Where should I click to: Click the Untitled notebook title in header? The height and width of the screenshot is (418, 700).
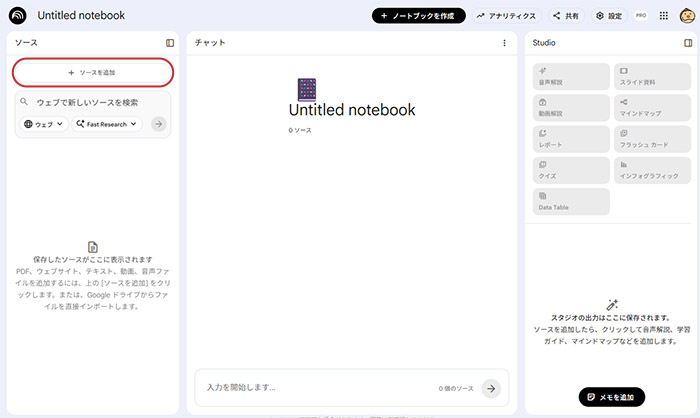click(x=81, y=16)
